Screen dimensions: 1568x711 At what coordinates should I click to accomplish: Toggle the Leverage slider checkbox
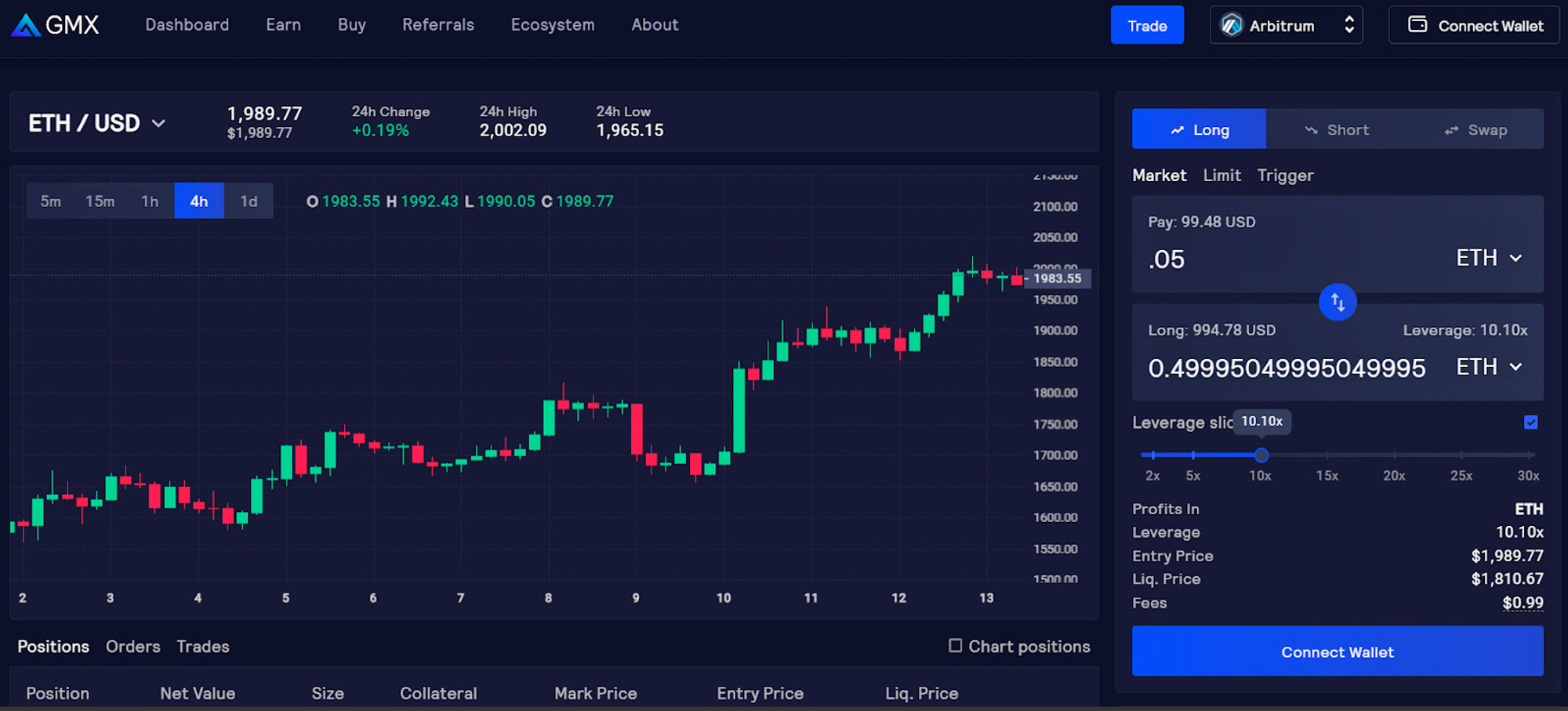point(1530,423)
